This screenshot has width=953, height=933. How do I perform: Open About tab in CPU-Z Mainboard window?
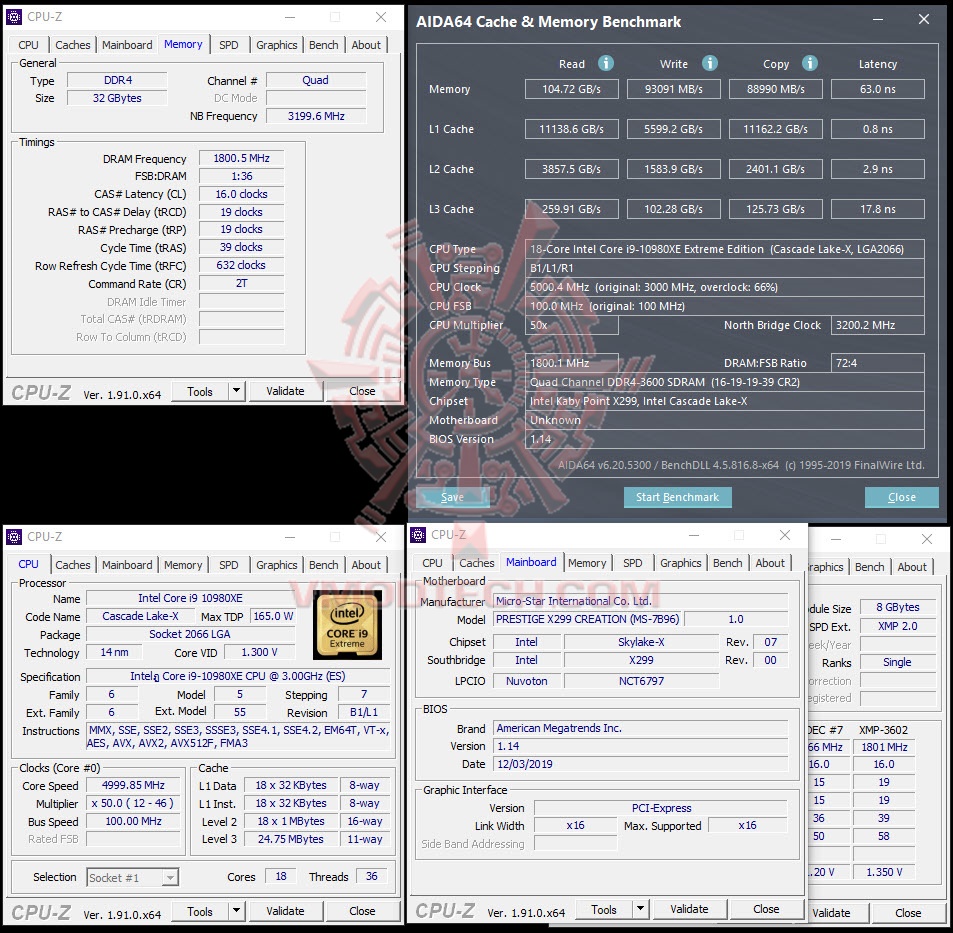770,563
